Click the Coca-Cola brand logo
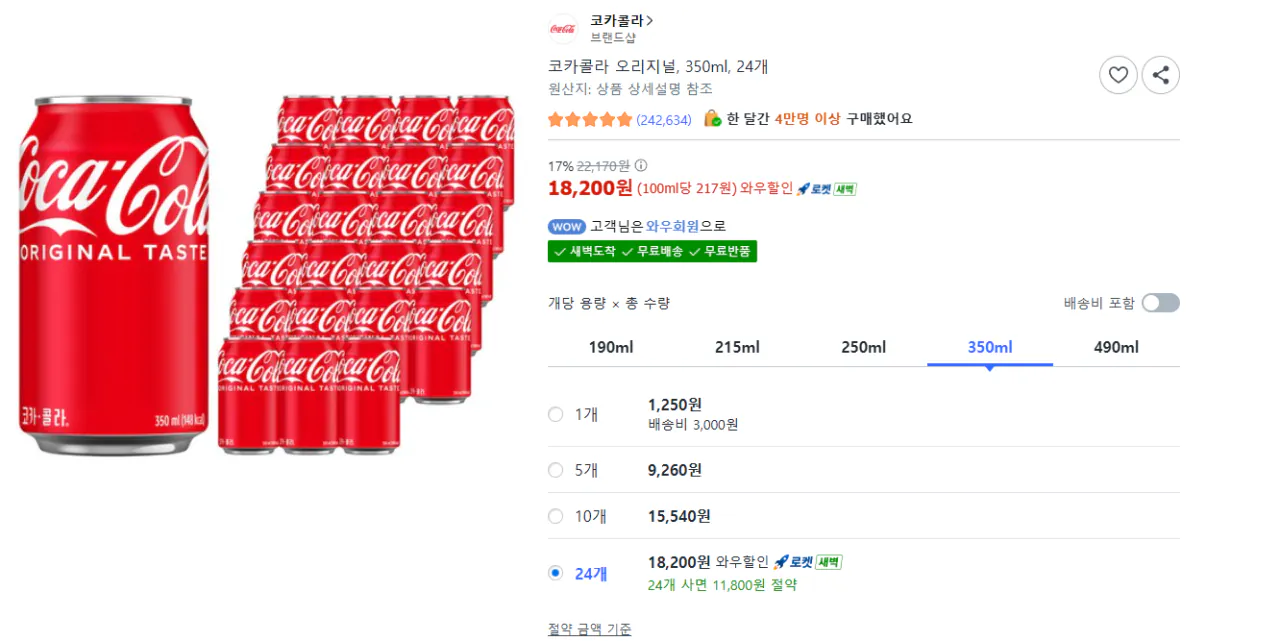1280x641 pixels. (x=563, y=29)
